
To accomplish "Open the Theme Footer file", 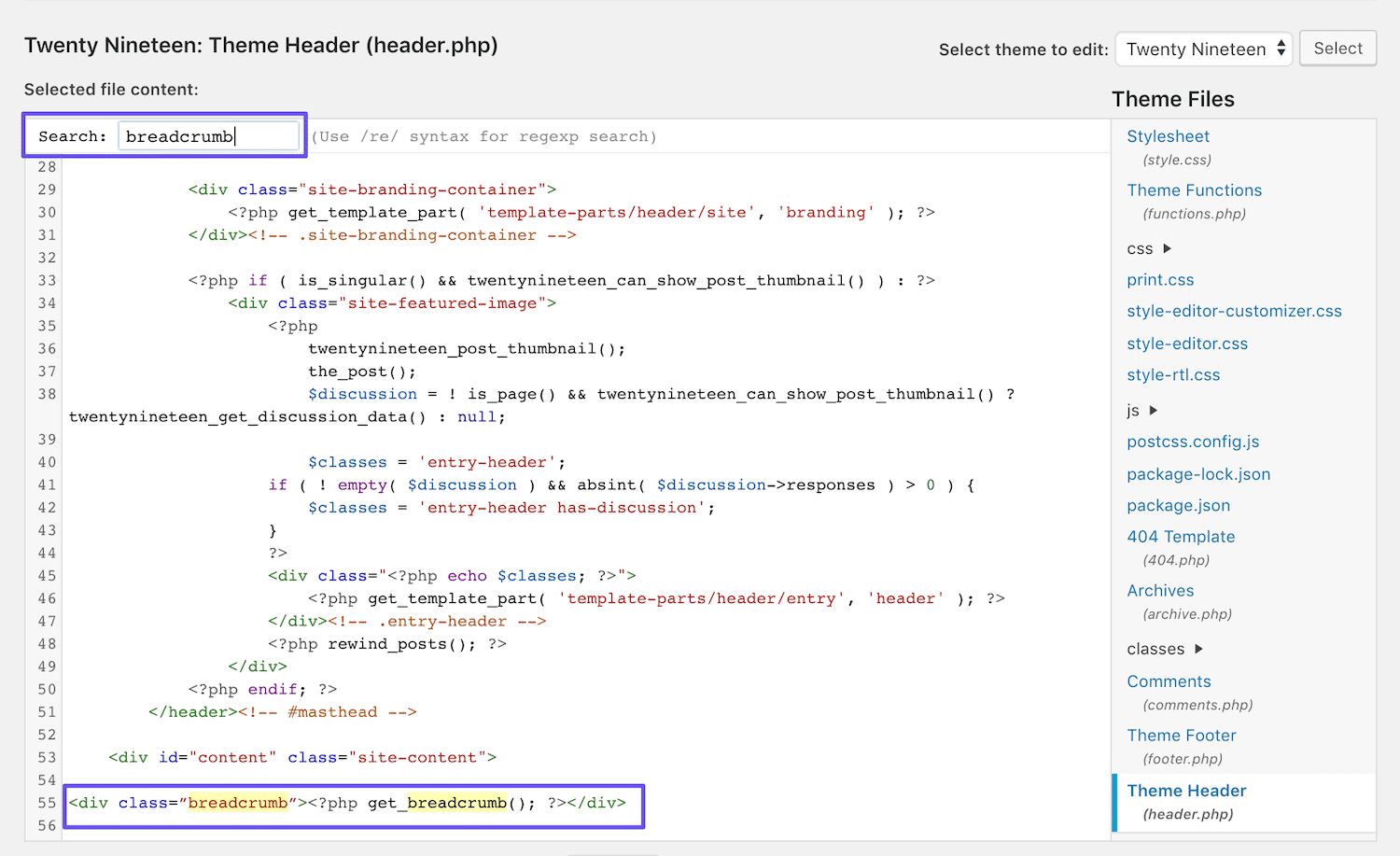I will pyautogui.click(x=1181, y=735).
